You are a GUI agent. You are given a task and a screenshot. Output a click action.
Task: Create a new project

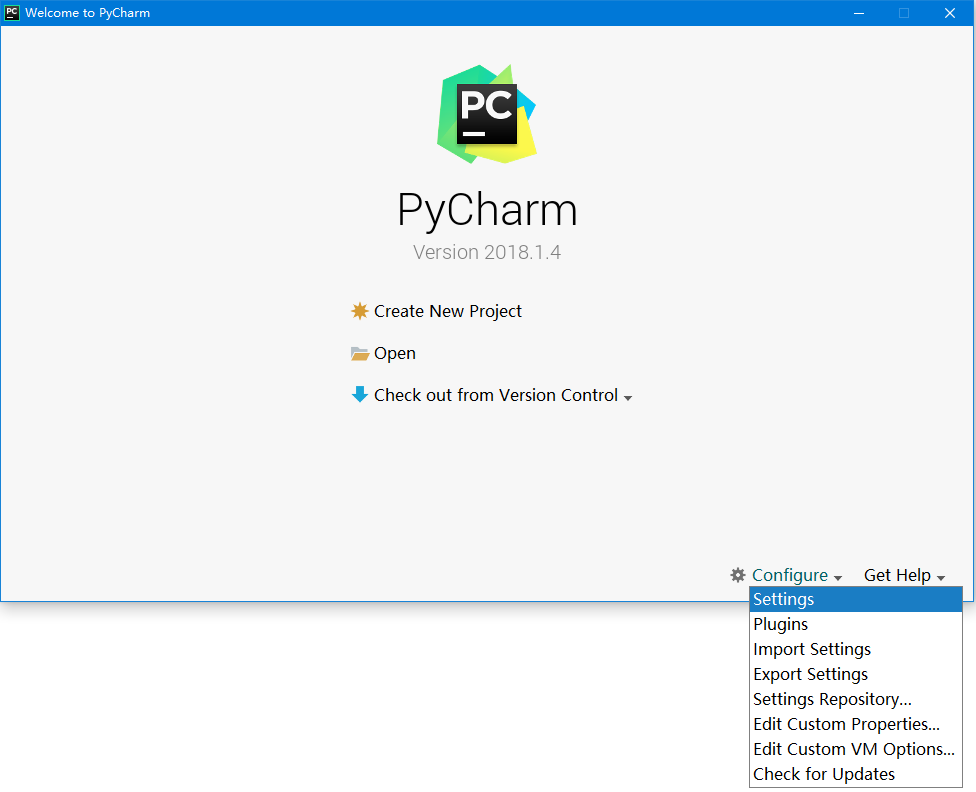tap(448, 311)
